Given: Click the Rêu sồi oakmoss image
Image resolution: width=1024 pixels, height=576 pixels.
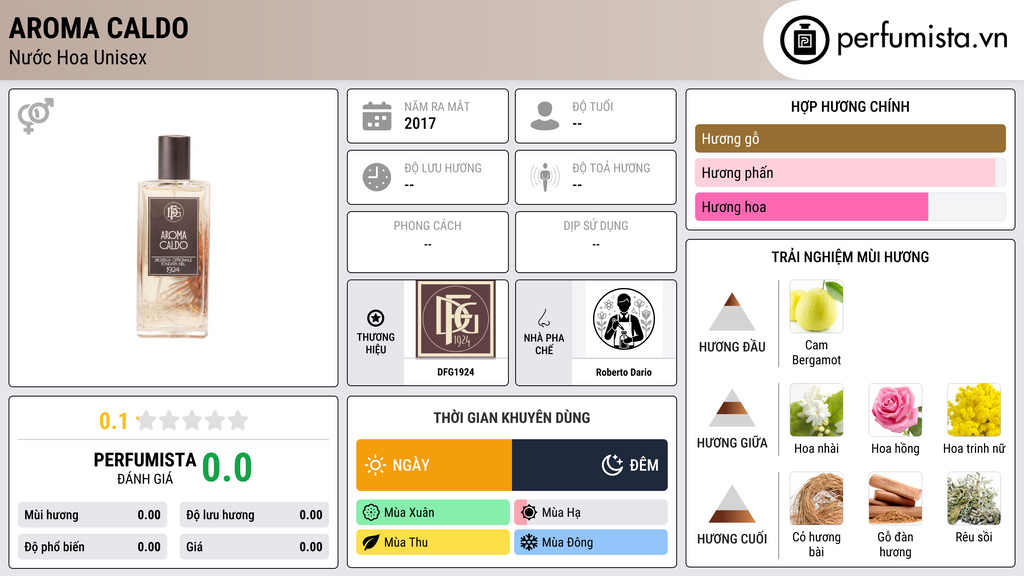Looking at the screenshot, I should [974, 499].
